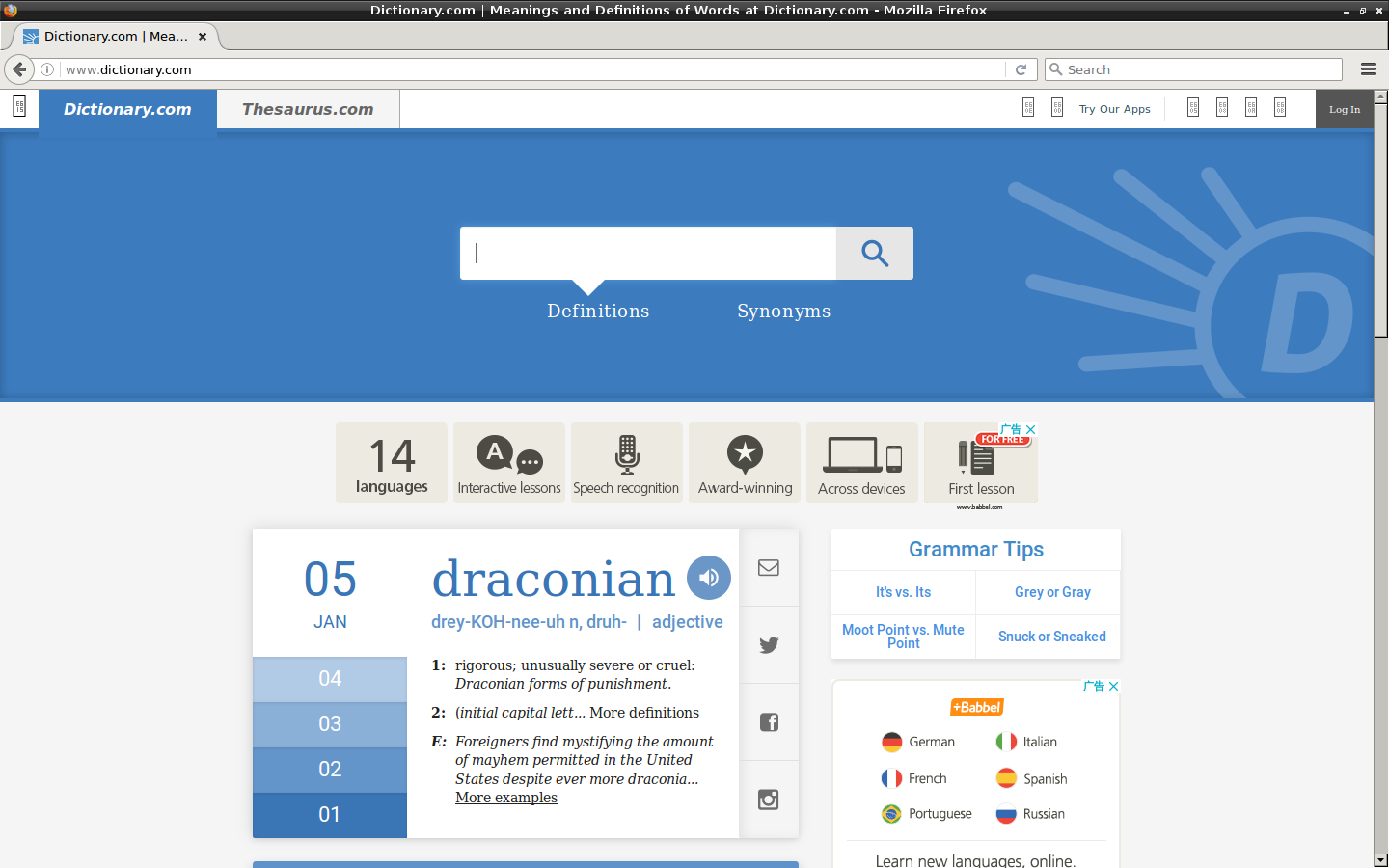This screenshot has height=868, width=1389.
Task: Click the Speech recognition ad tile
Action: 627,463
